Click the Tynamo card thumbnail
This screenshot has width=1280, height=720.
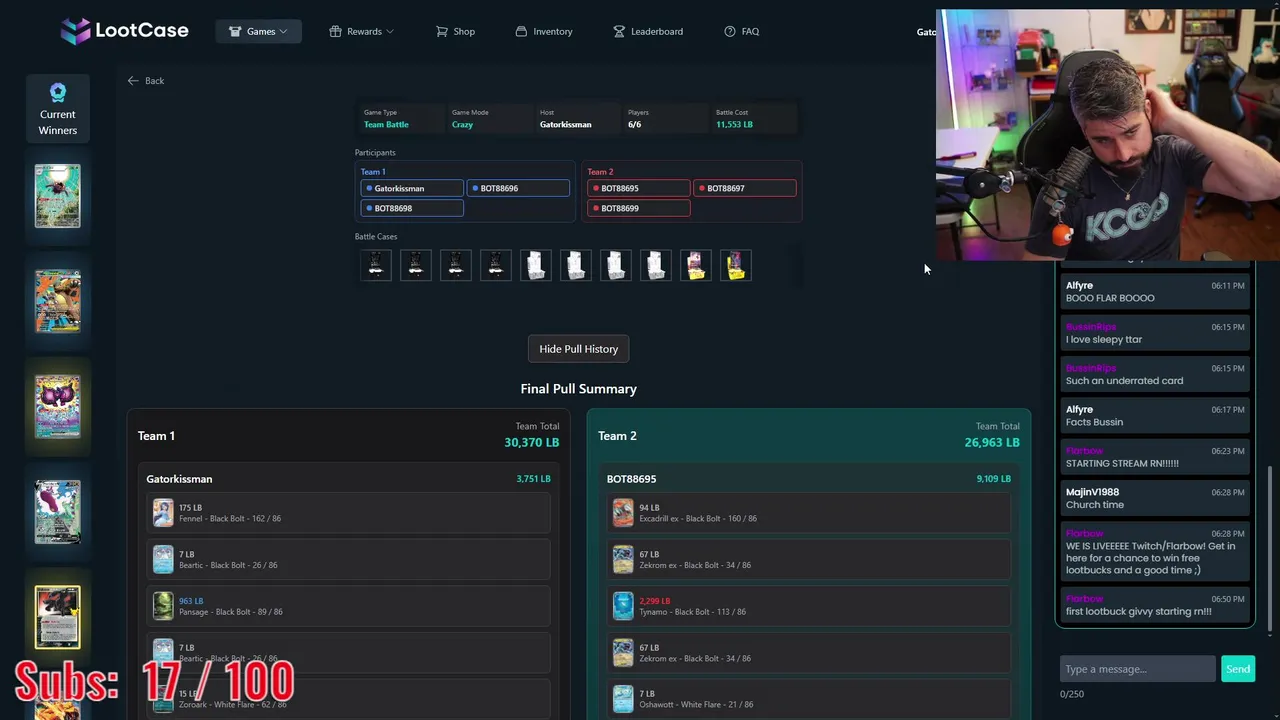point(623,606)
